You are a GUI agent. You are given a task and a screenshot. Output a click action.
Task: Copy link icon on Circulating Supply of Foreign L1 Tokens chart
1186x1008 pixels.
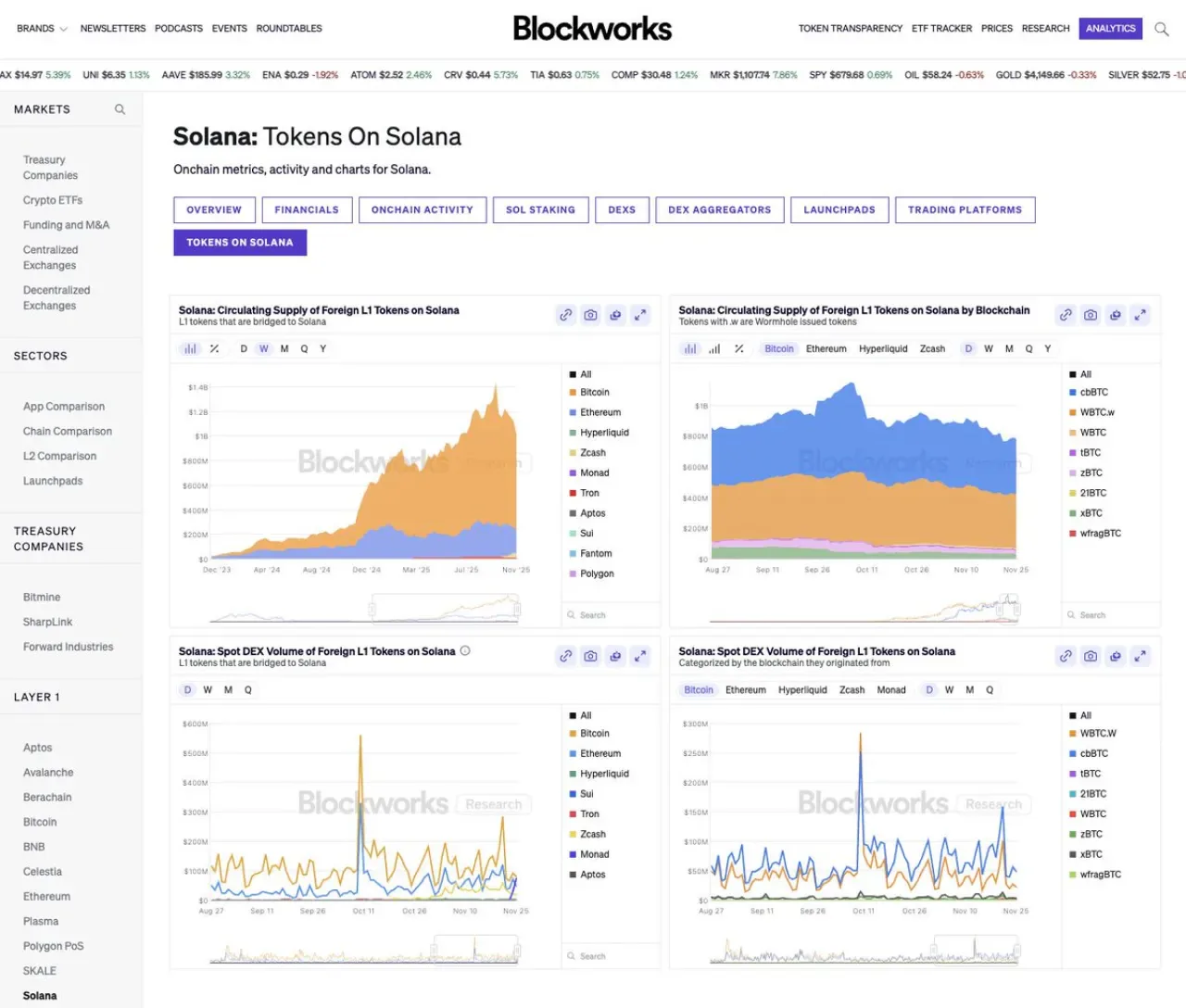(x=566, y=315)
